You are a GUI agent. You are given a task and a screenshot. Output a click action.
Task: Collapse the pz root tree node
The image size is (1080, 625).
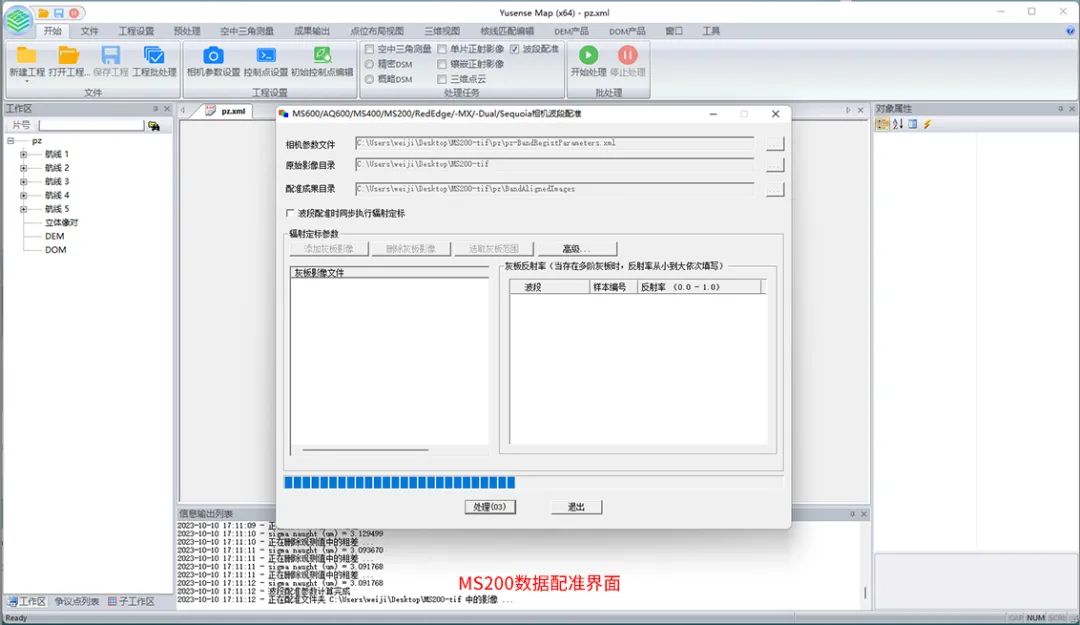(x=11, y=141)
